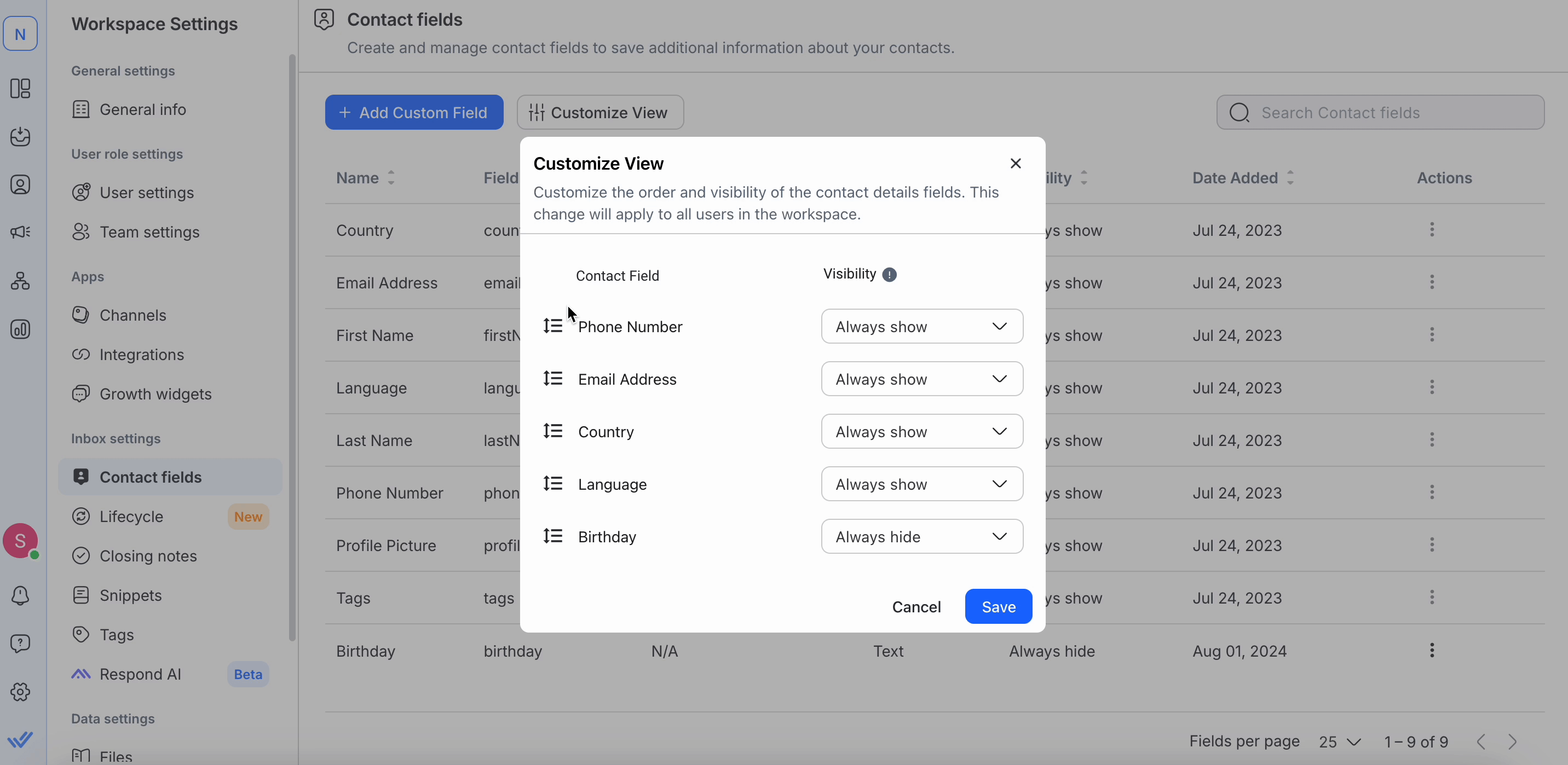
Task: Expand the Birthday visibility dropdown showing Always hide
Action: 921,536
